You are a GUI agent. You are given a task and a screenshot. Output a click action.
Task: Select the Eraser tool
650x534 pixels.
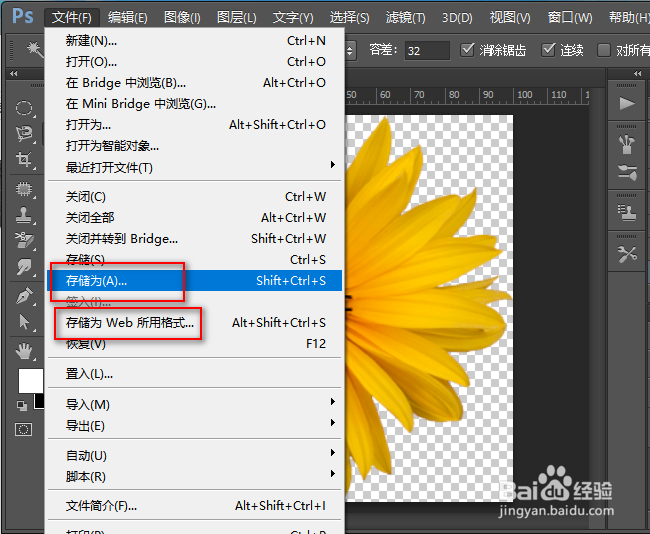24,240
